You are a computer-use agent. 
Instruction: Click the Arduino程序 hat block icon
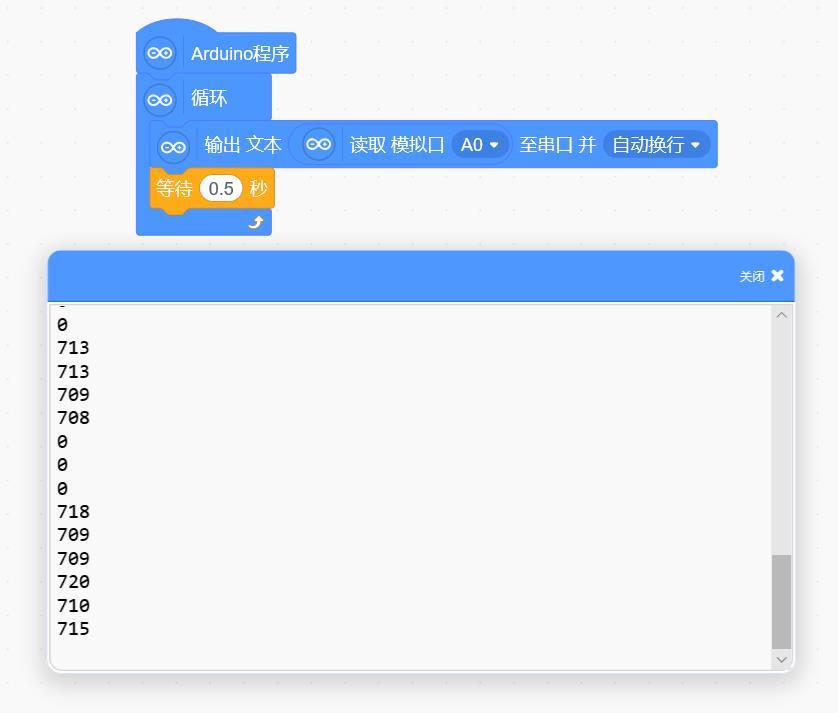tap(159, 53)
